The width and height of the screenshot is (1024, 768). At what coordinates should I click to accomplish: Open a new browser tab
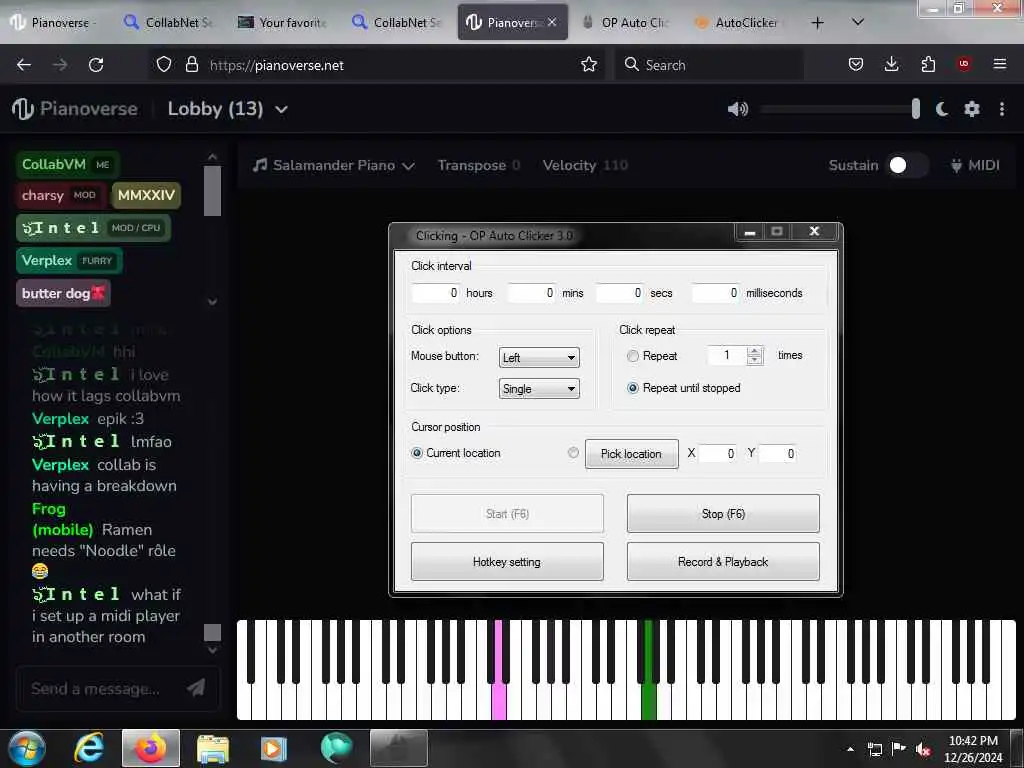tap(817, 23)
